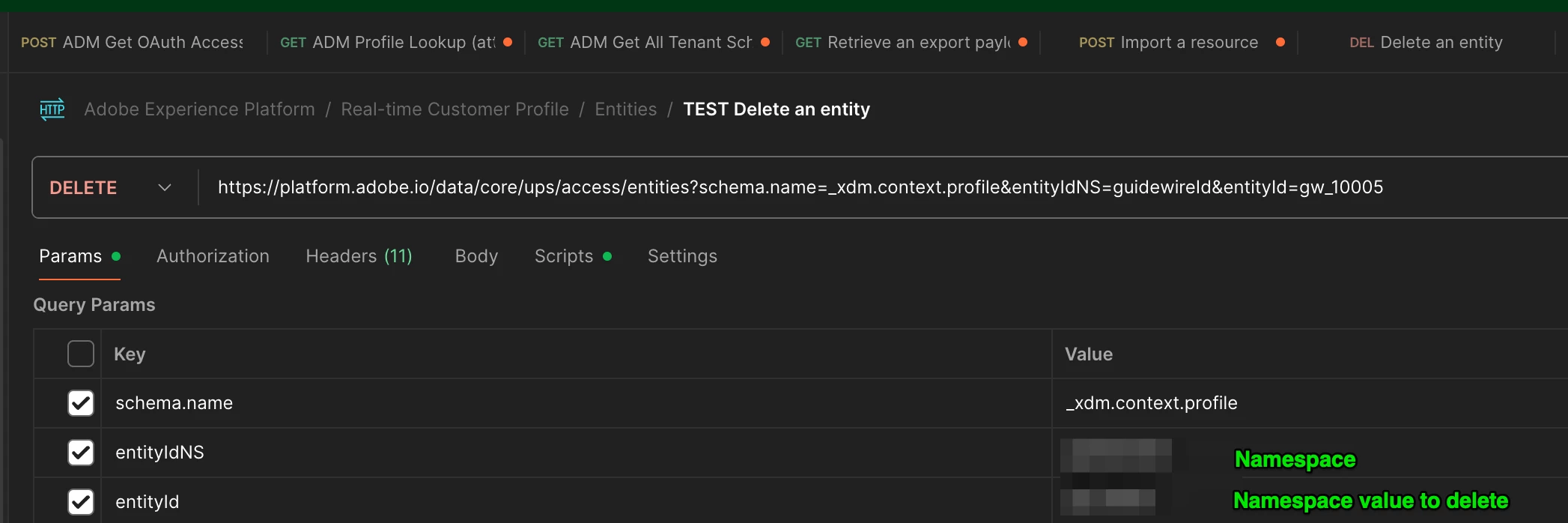Disable the entityIdNS parameter checkbox
The height and width of the screenshot is (523, 1568).
coord(81,453)
